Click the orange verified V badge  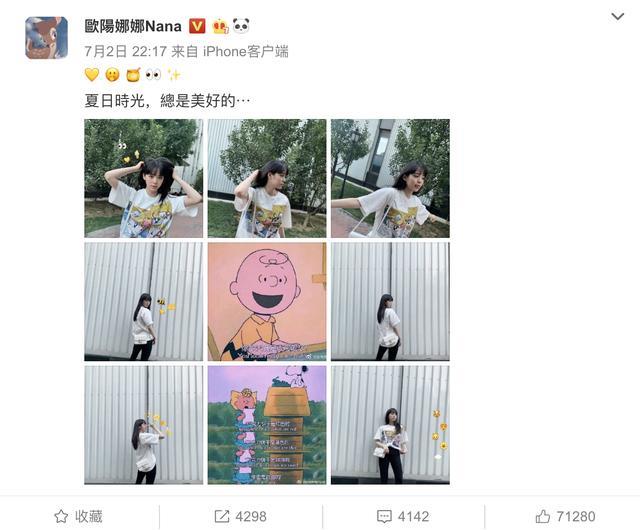(197, 27)
